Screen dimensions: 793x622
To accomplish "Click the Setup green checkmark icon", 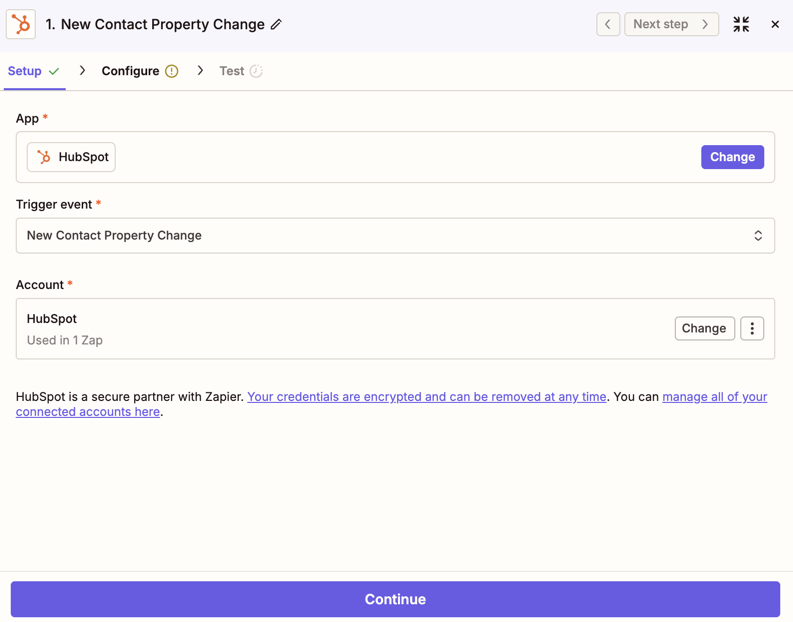I will click(54, 71).
